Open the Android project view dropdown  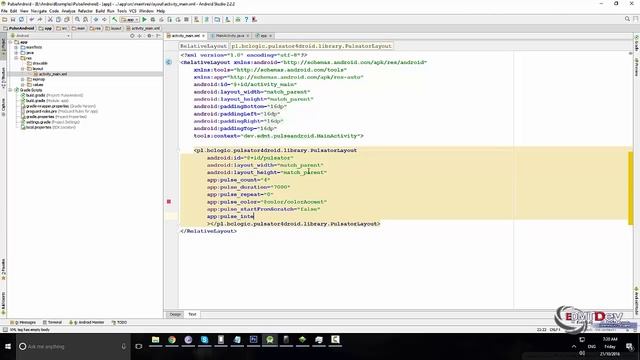pyautogui.click(x=41, y=36)
